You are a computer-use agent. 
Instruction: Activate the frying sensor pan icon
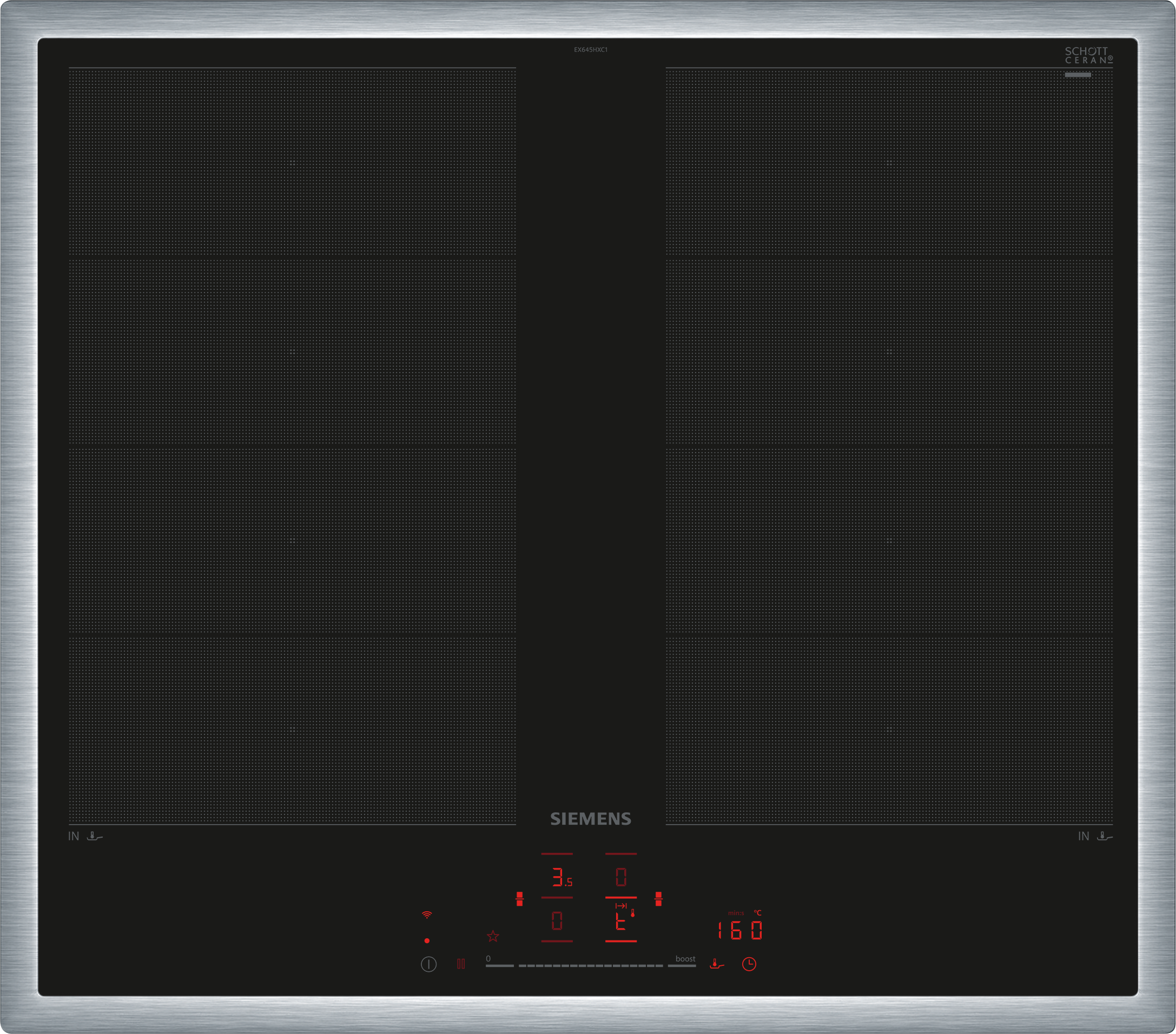pyautogui.click(x=716, y=964)
